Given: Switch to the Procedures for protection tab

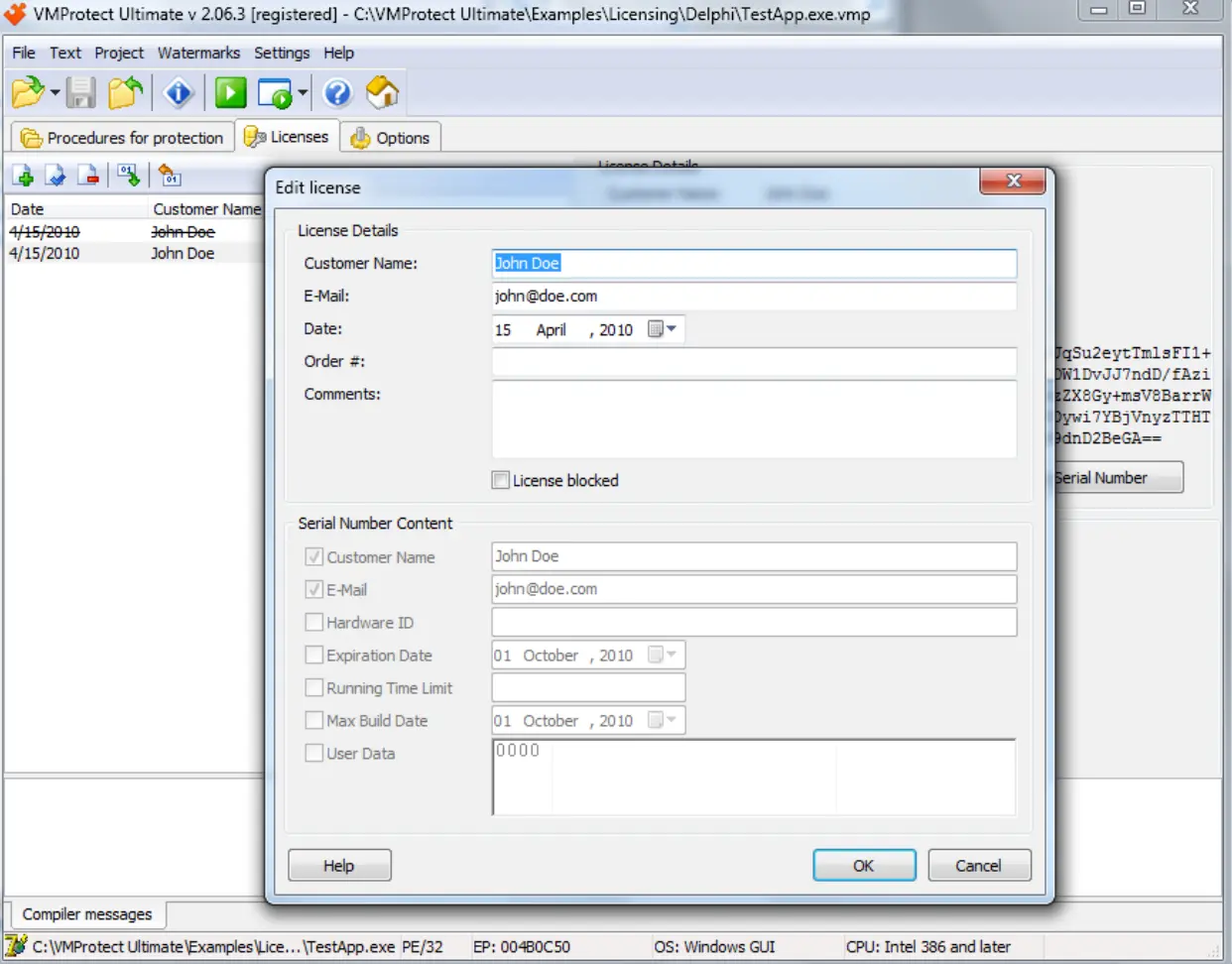Looking at the screenshot, I should (x=123, y=137).
